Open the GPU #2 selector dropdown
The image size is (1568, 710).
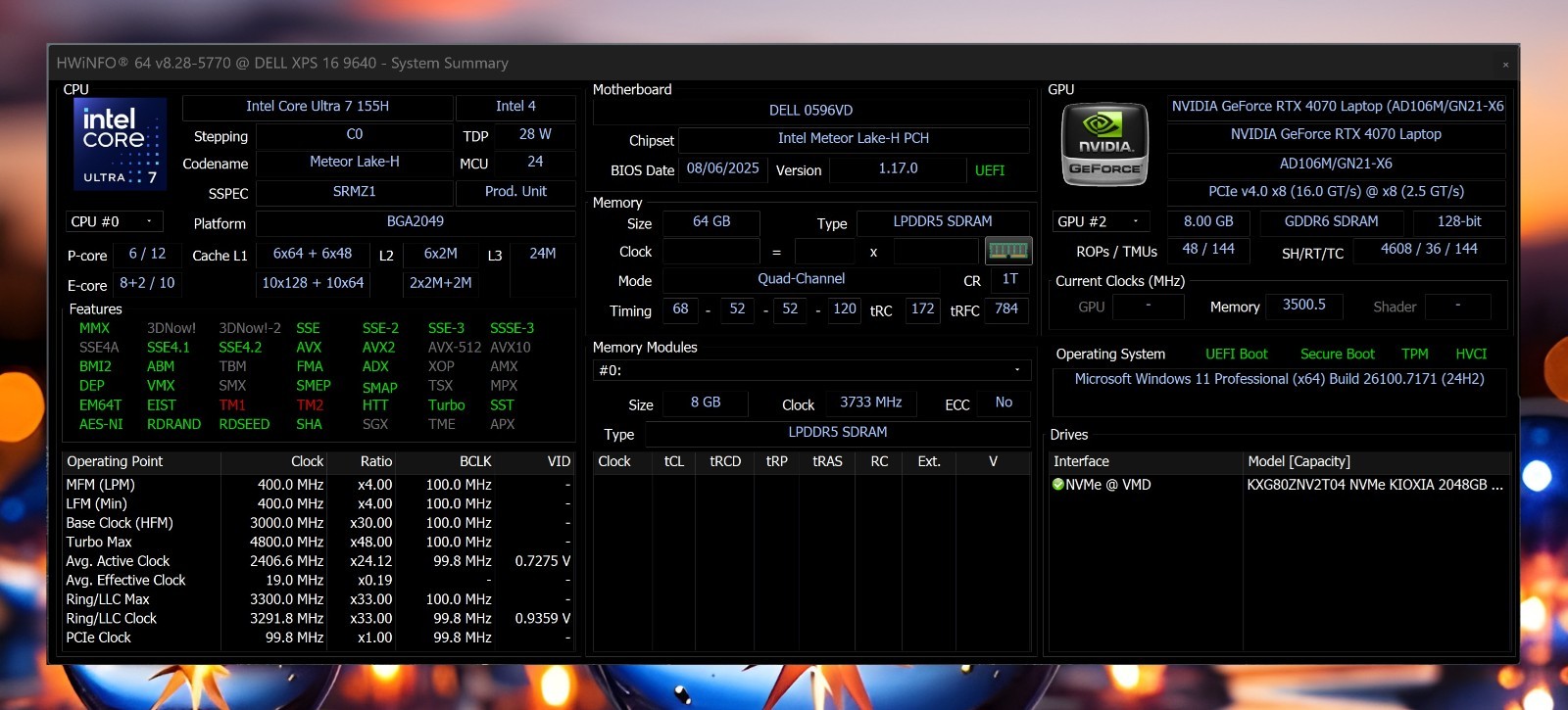pos(1101,221)
